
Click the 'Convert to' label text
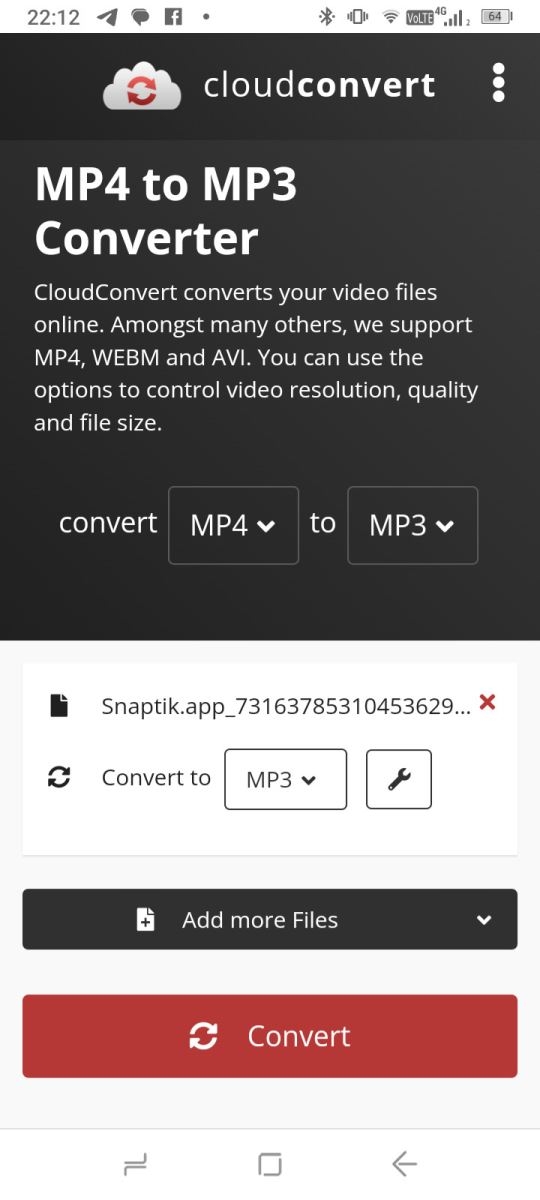[x=156, y=778]
